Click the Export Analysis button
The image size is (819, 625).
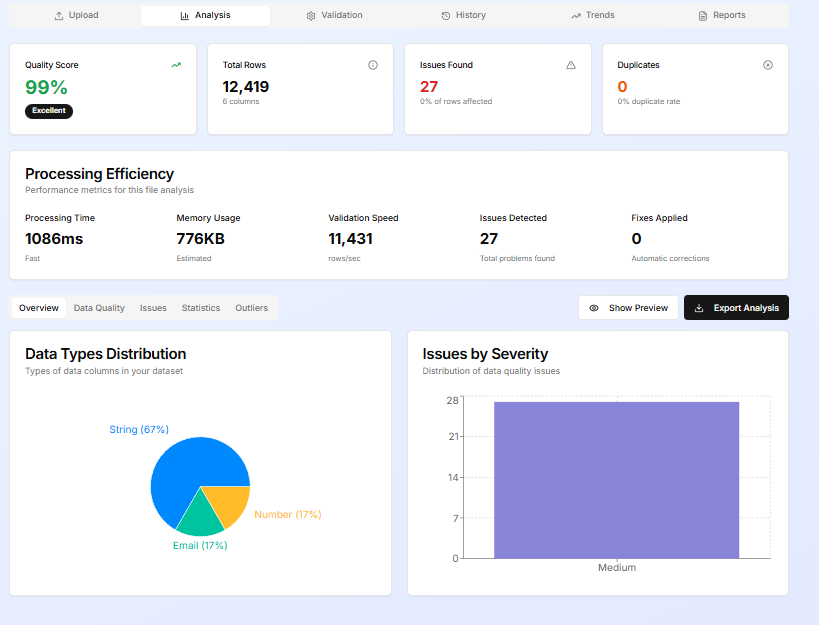736,308
